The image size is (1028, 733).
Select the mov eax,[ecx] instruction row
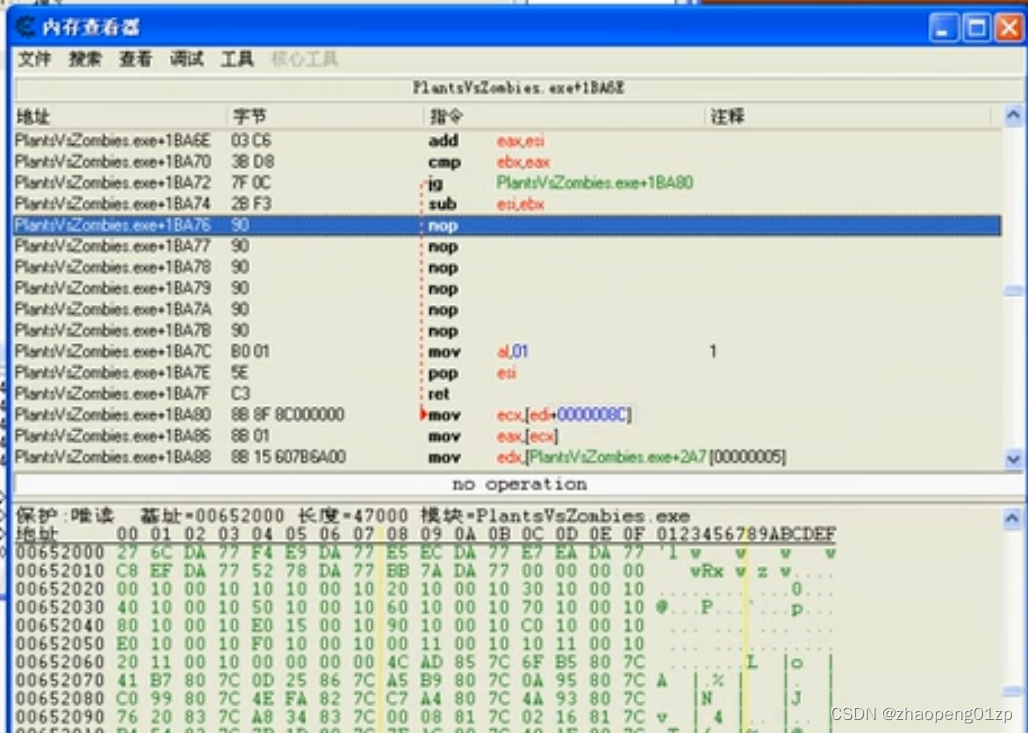pyautogui.click(x=507, y=435)
